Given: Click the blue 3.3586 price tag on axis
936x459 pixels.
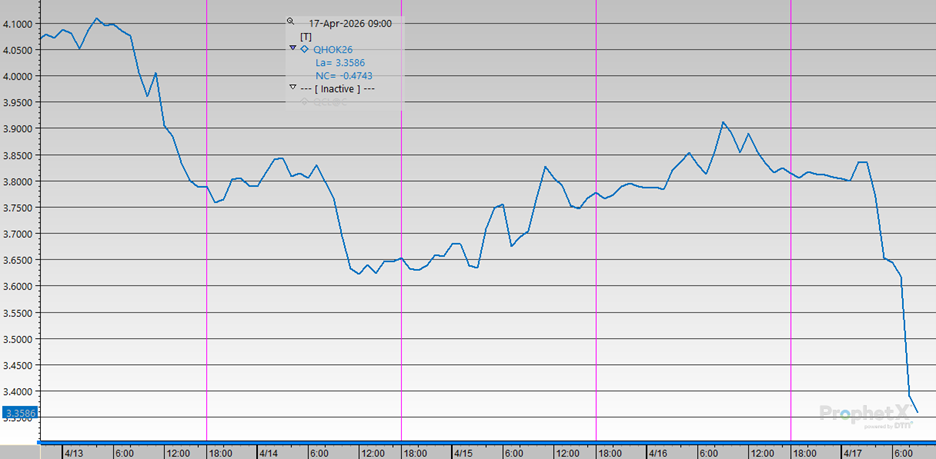Looking at the screenshot, I should [19, 412].
